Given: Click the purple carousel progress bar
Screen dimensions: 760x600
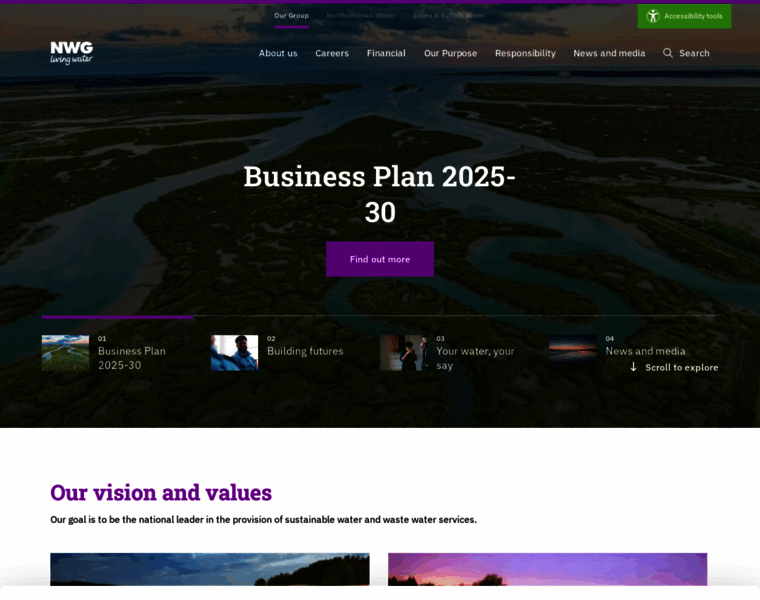Looking at the screenshot, I should pos(117,317).
